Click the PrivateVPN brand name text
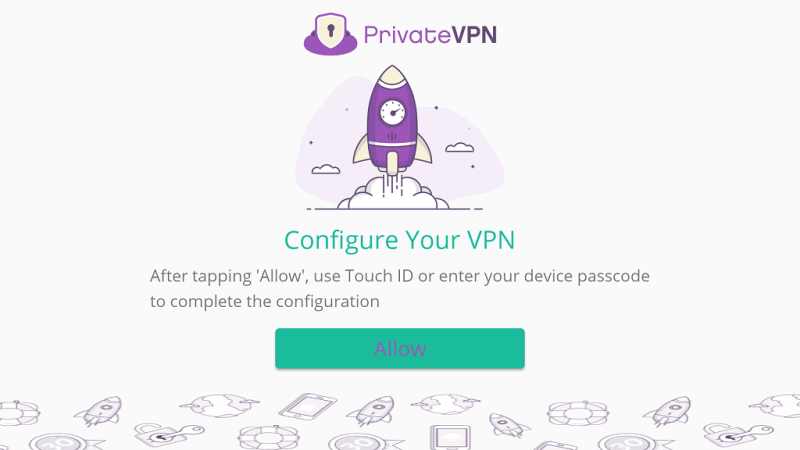 point(430,35)
